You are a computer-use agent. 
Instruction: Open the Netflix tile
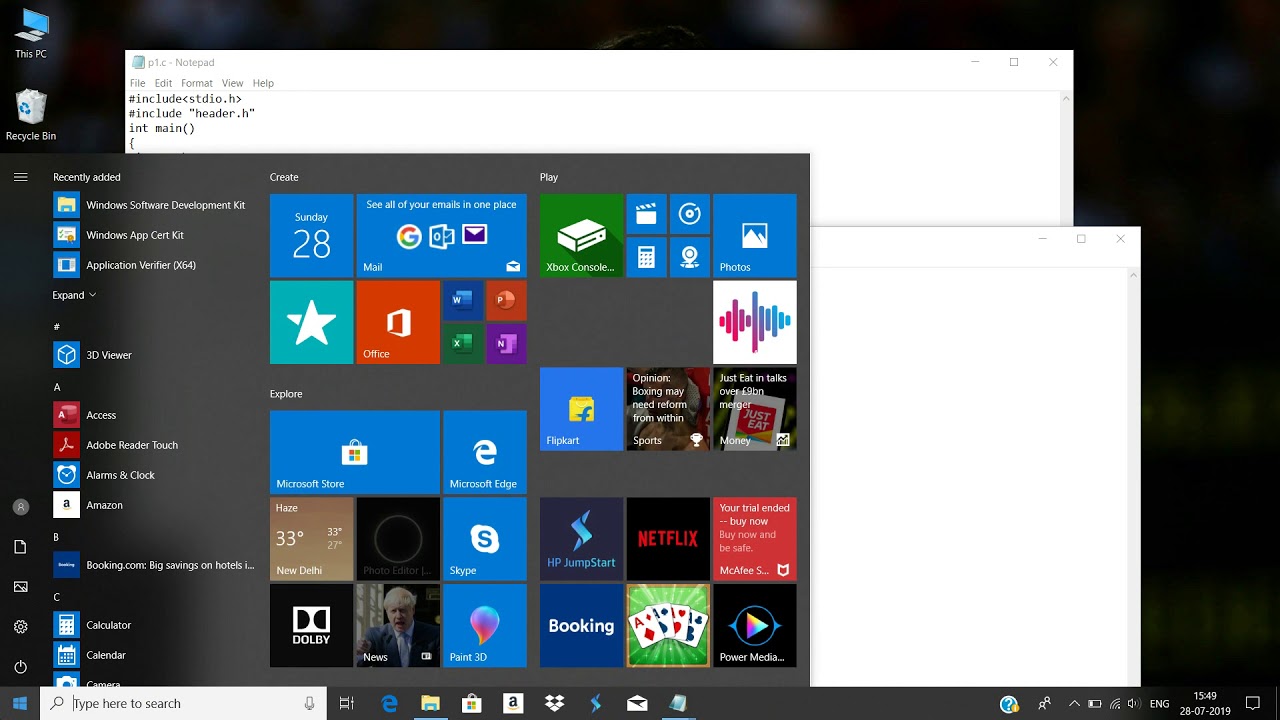(668, 539)
